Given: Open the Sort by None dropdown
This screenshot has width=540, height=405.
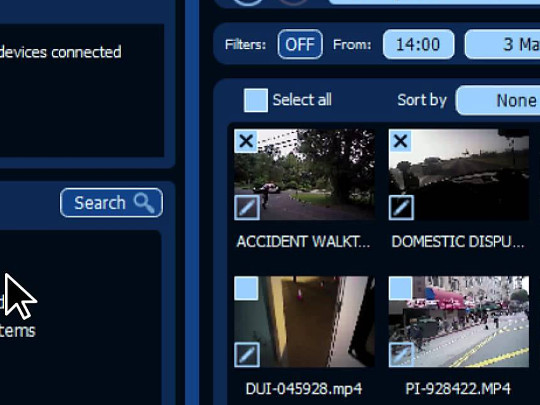Looking at the screenshot, I should coord(498,100).
